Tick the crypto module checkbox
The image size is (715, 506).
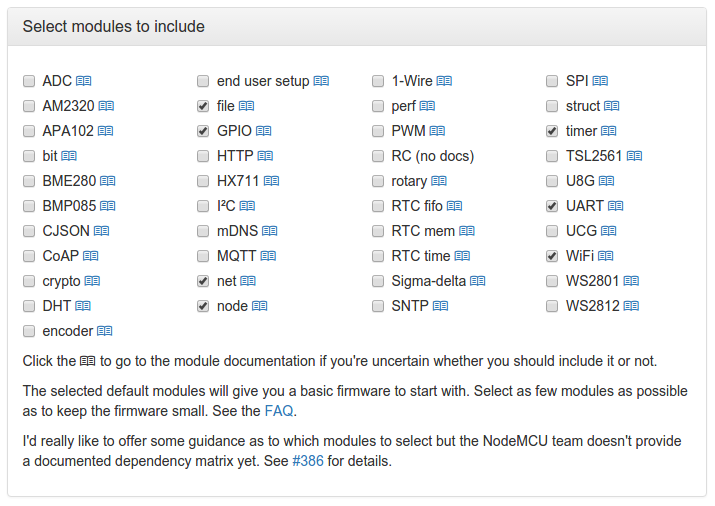(29, 281)
